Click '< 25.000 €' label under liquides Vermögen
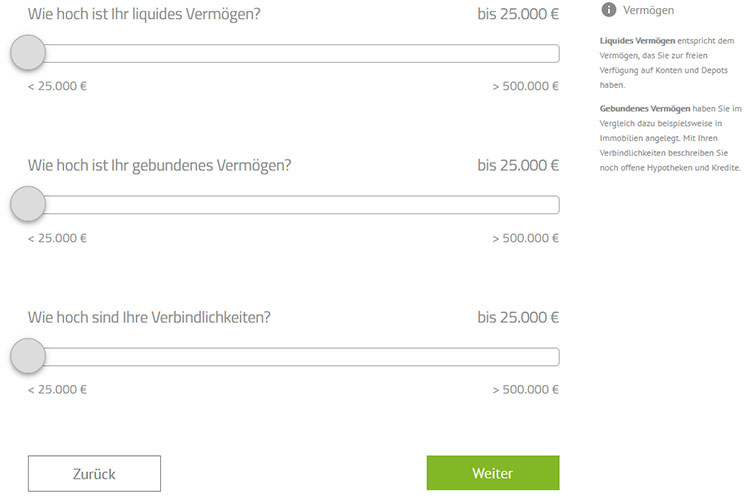This screenshot has width=750, height=502. pos(57,86)
